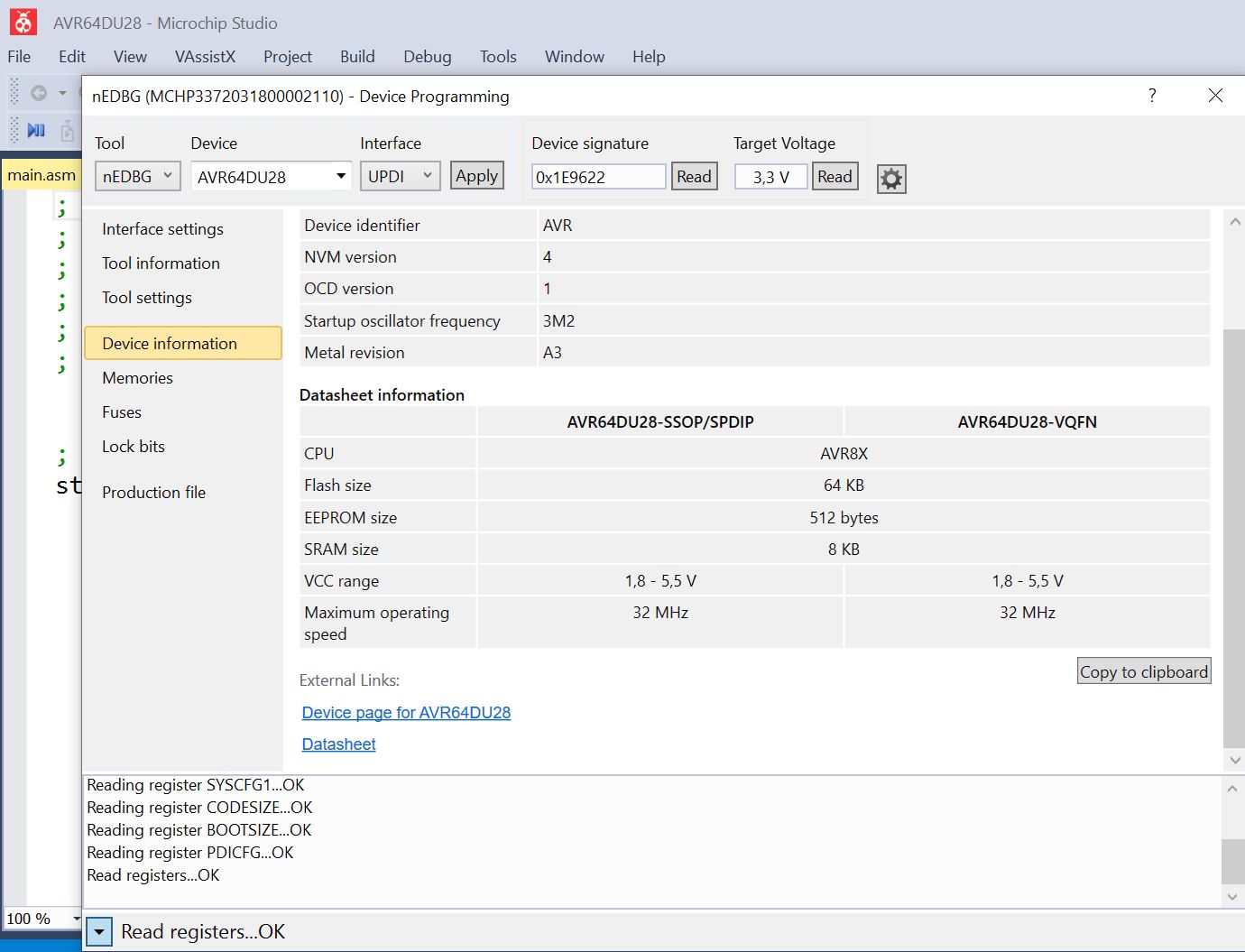Open the Window menu

[x=575, y=56]
